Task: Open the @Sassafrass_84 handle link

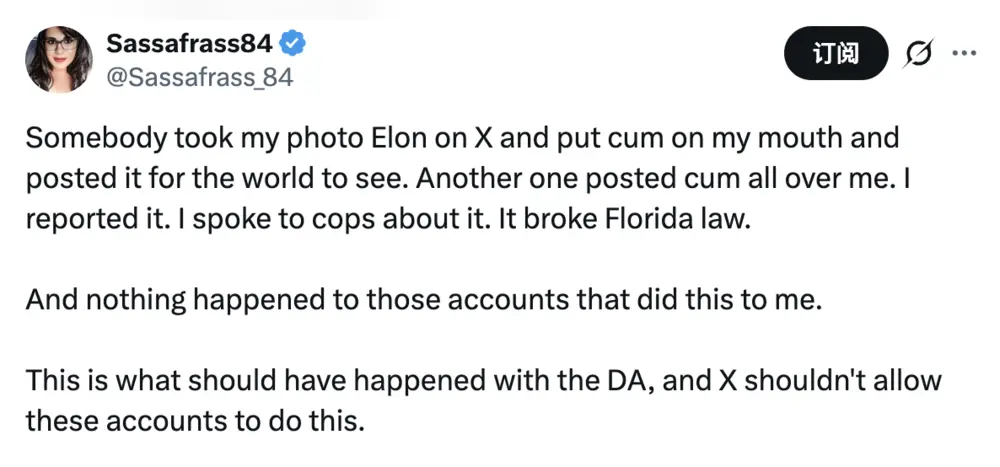Action: (199, 76)
